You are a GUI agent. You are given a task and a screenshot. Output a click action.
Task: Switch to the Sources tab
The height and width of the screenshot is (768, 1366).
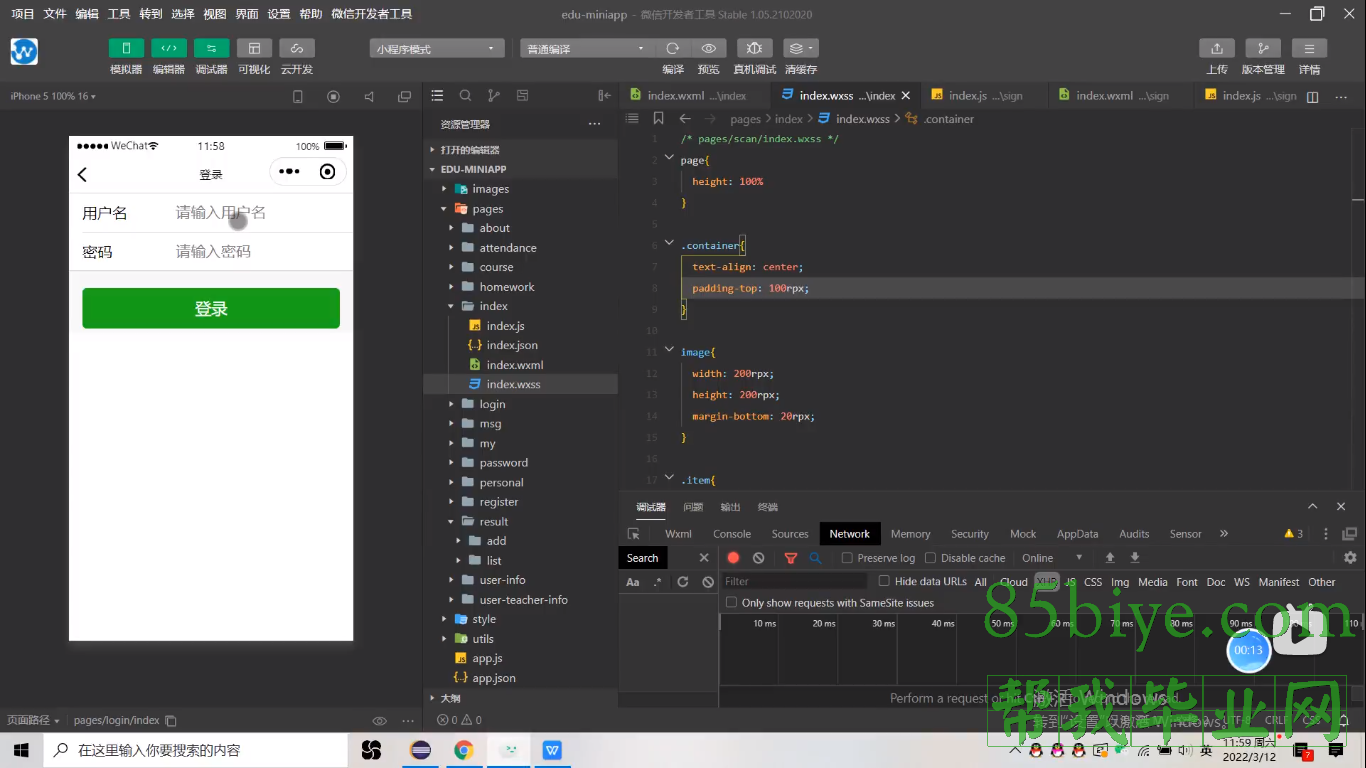pyautogui.click(x=790, y=534)
